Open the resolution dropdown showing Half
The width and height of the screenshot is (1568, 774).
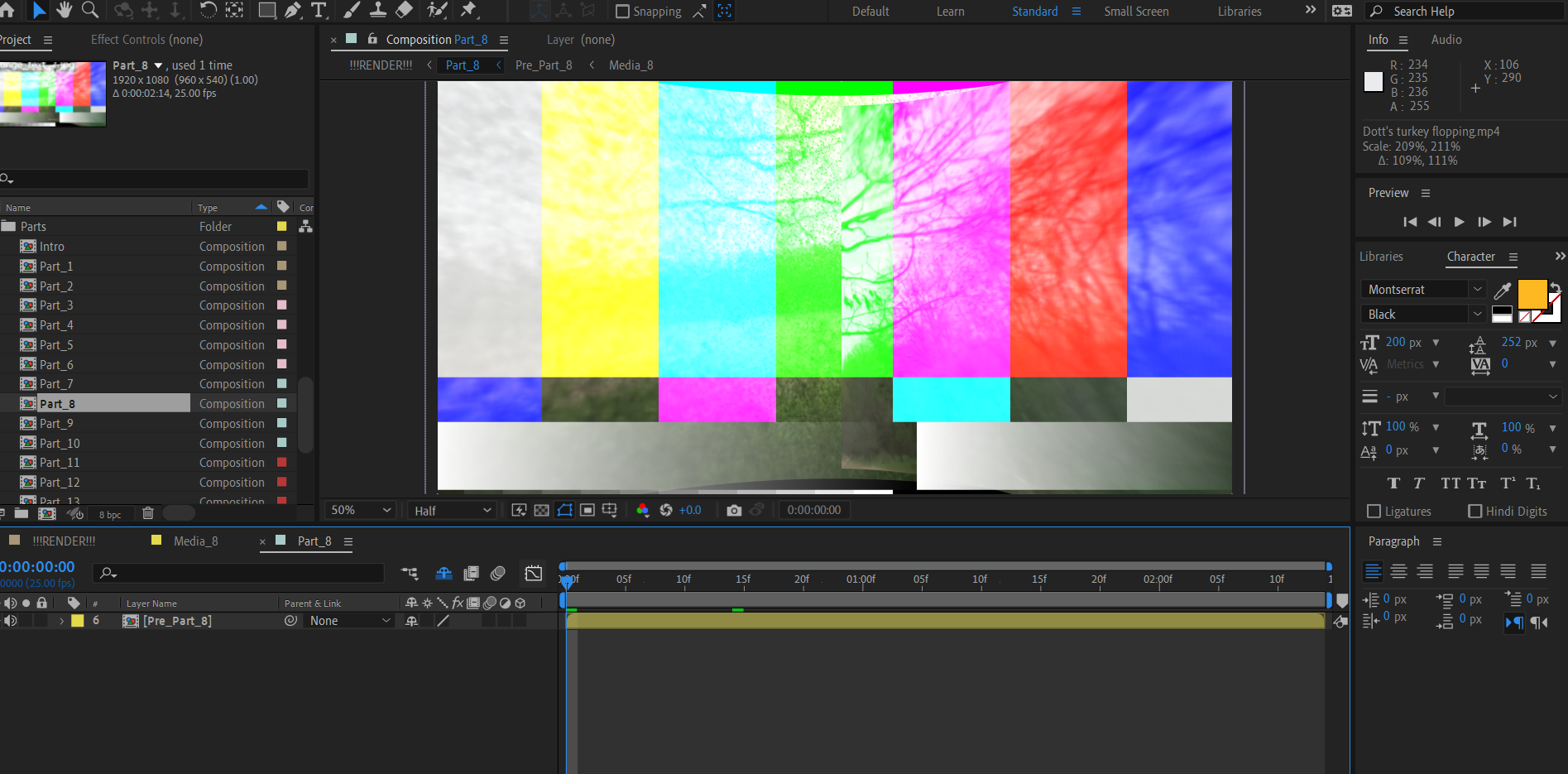click(x=451, y=510)
